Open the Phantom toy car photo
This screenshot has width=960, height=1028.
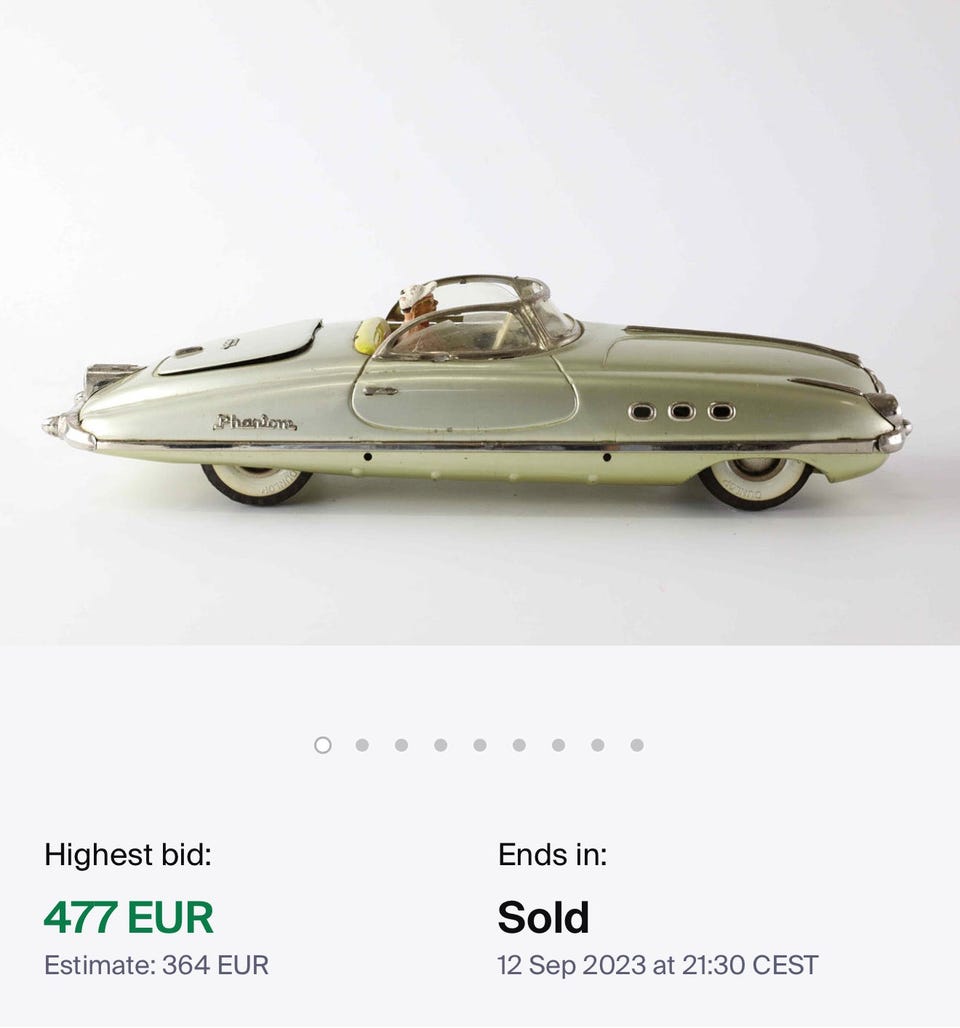[x=480, y=323]
